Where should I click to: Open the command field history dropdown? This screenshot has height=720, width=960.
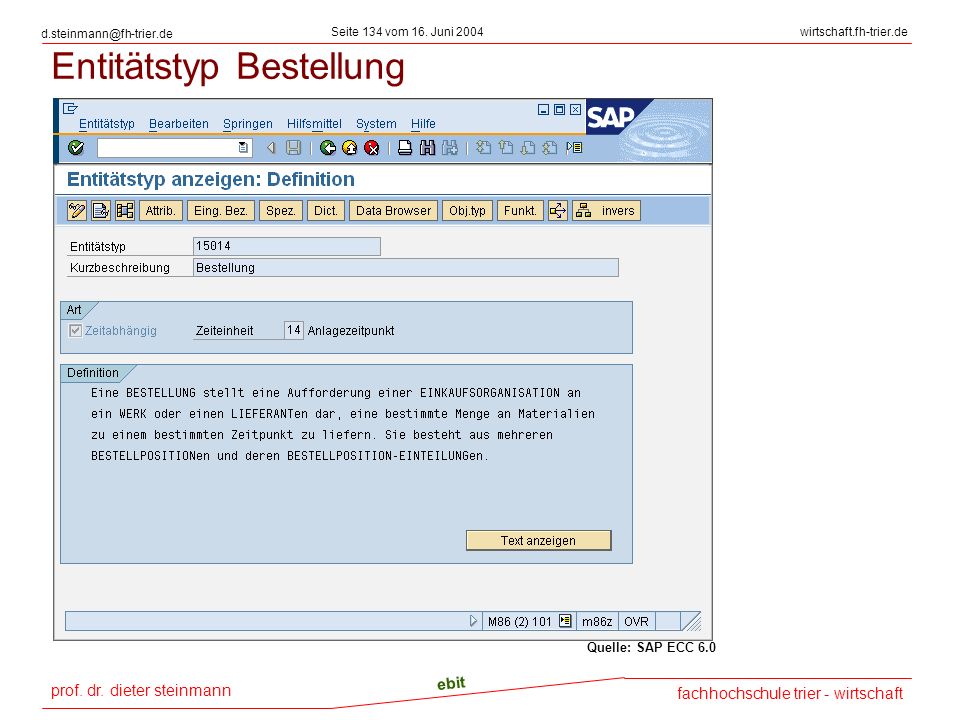[x=243, y=148]
